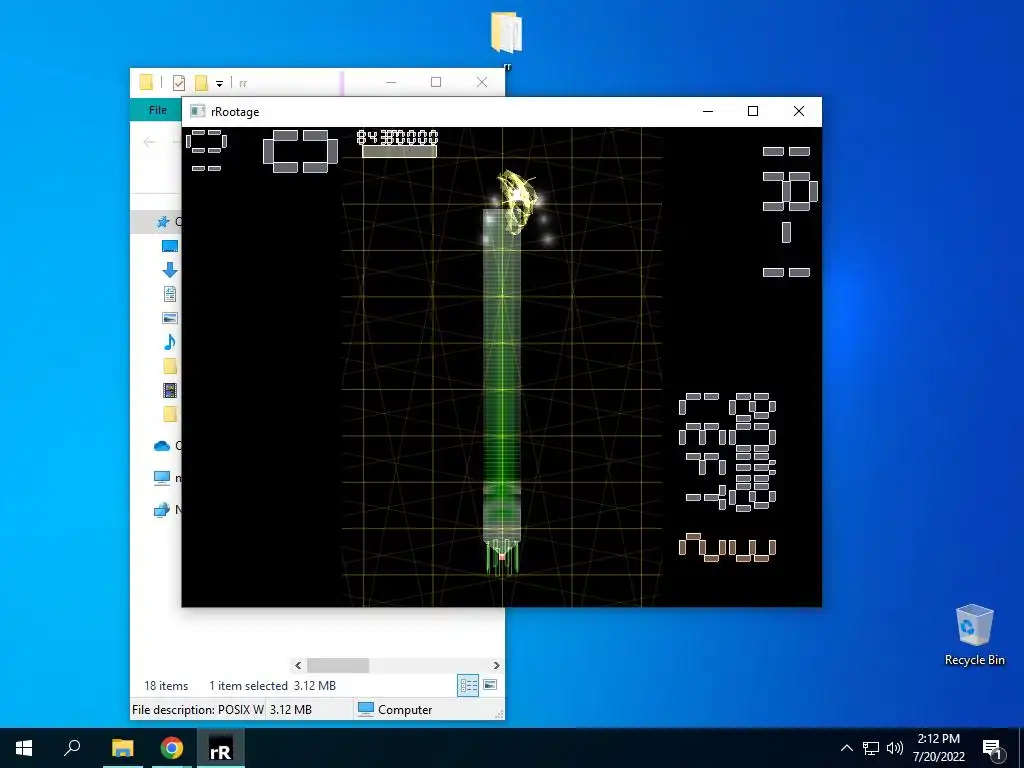The height and width of the screenshot is (768, 1024).
Task: Switch Explorer to the large icons view
Action: pyautogui.click(x=490, y=685)
